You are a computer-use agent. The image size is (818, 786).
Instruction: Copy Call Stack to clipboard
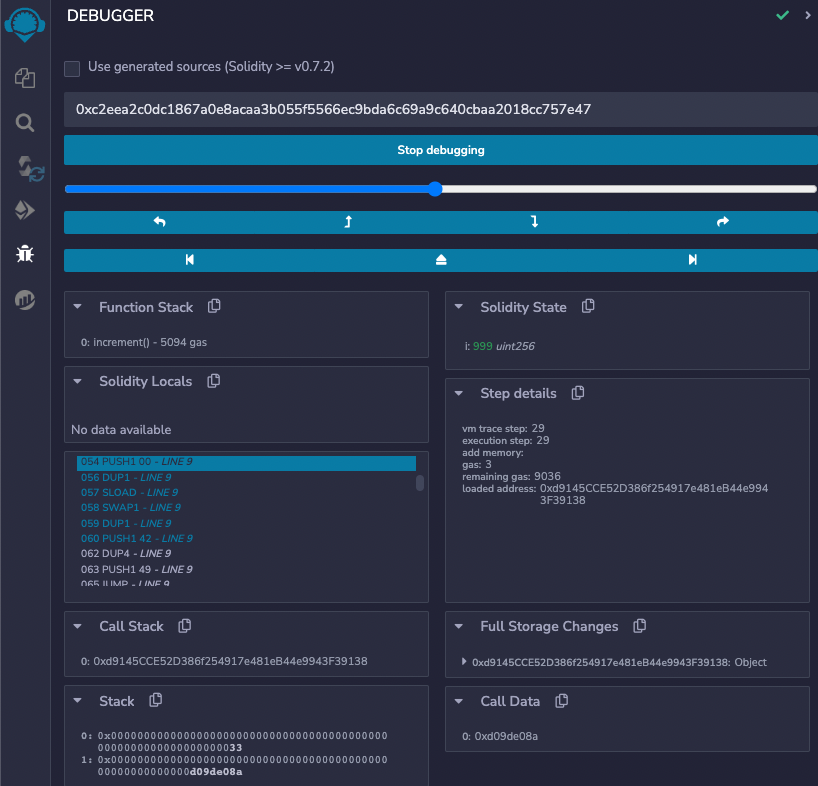[185, 625]
